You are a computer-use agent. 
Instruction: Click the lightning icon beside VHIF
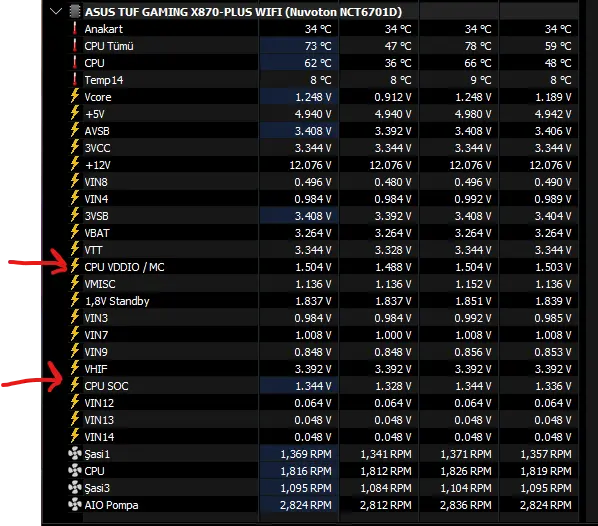(x=75, y=368)
